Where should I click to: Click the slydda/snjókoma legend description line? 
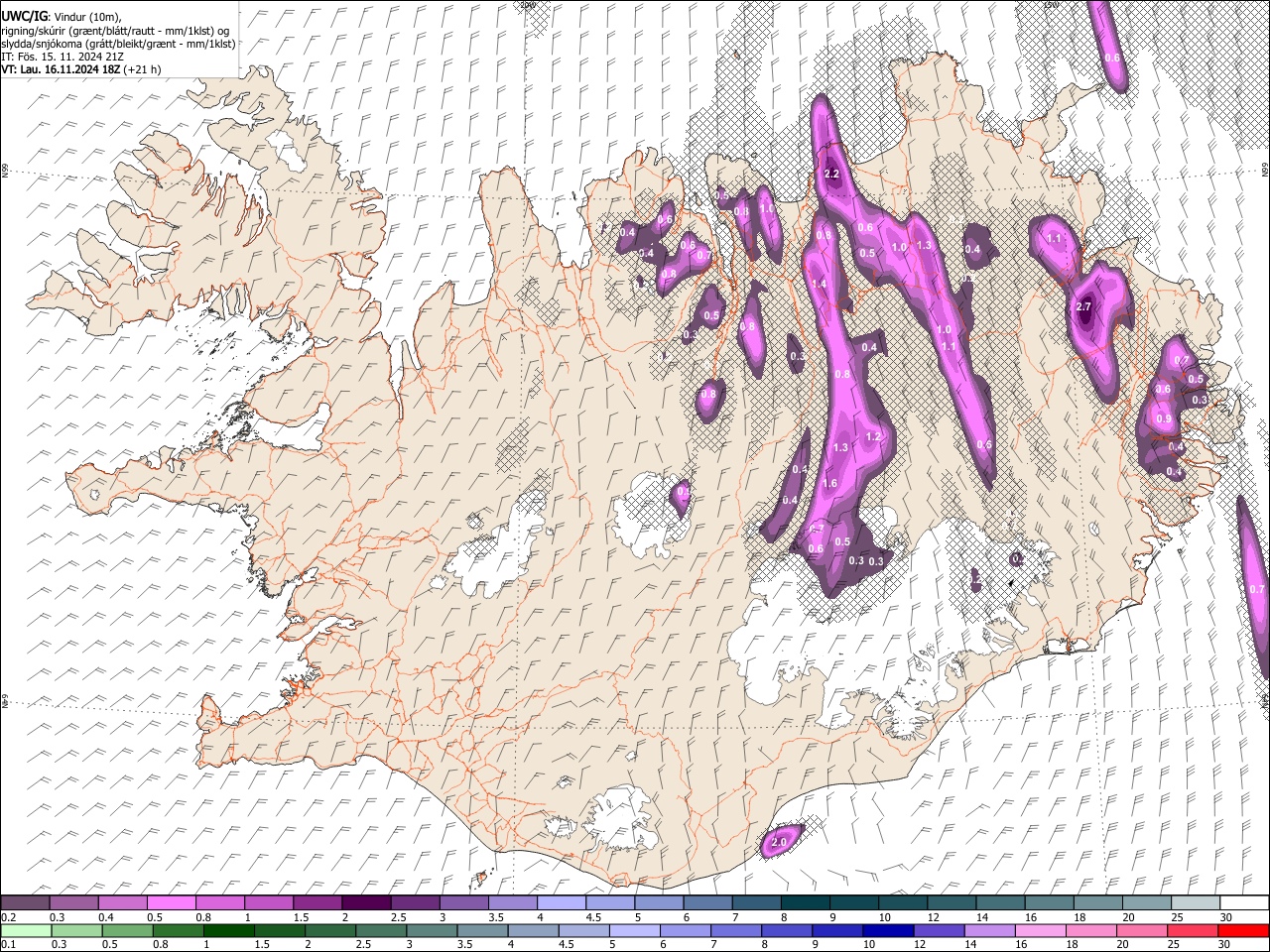point(118,44)
